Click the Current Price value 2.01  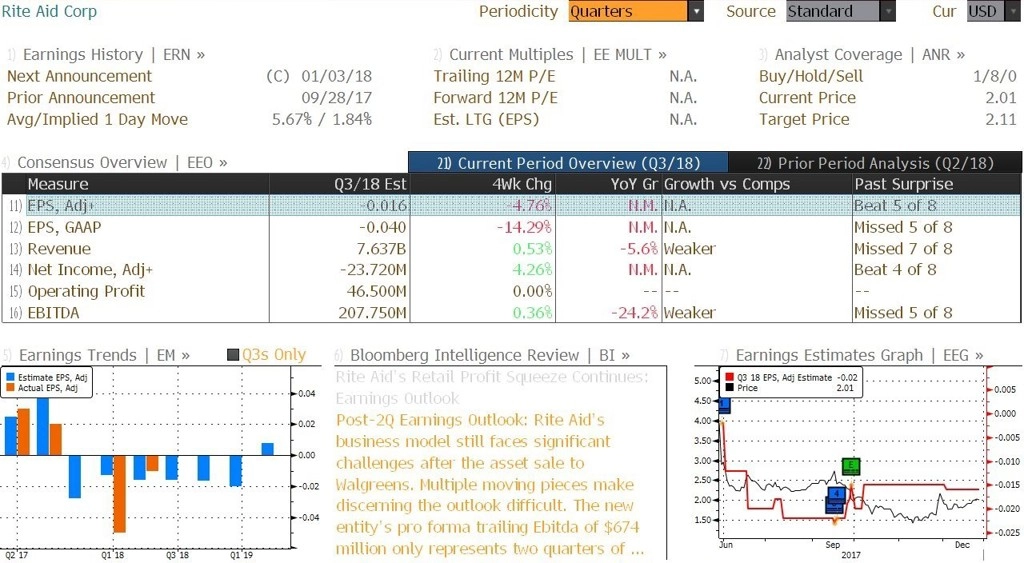tap(1001, 98)
